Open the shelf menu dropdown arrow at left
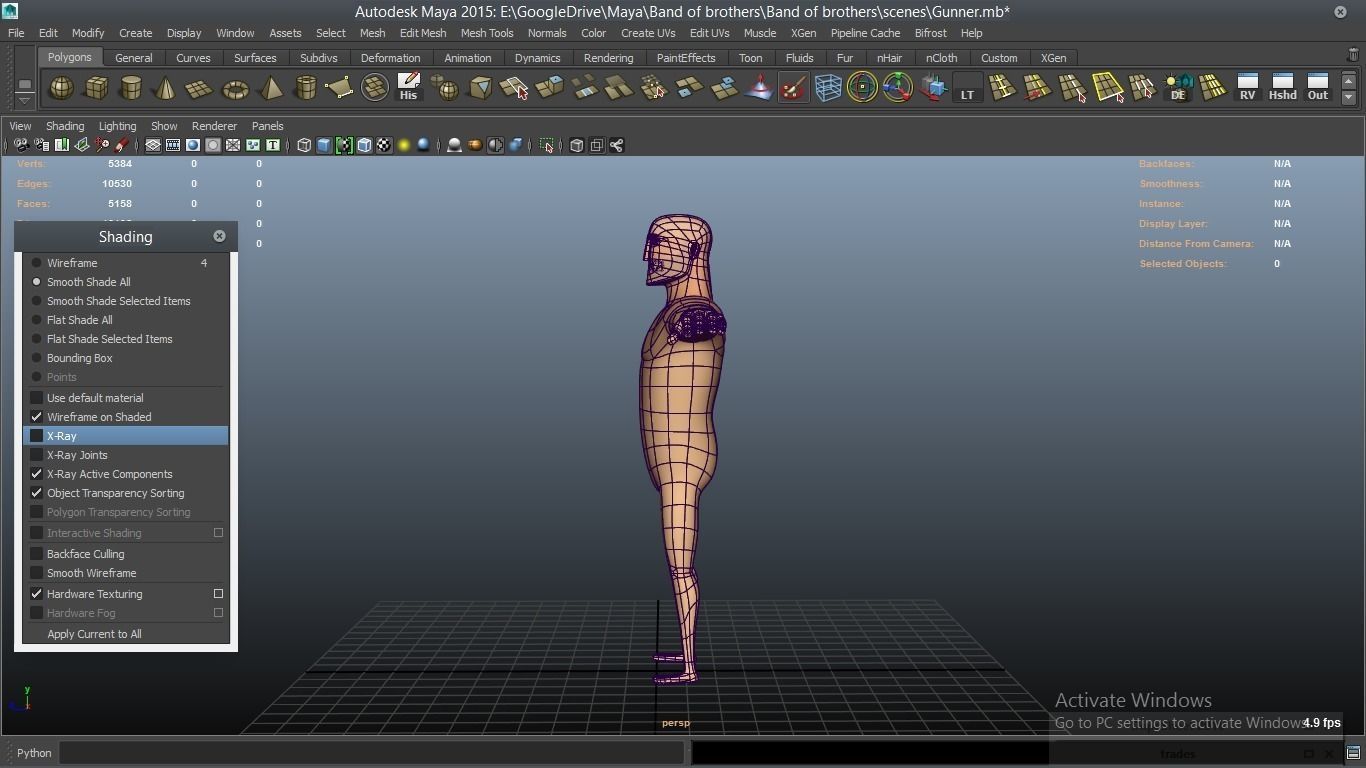The image size is (1366, 768). point(24,100)
